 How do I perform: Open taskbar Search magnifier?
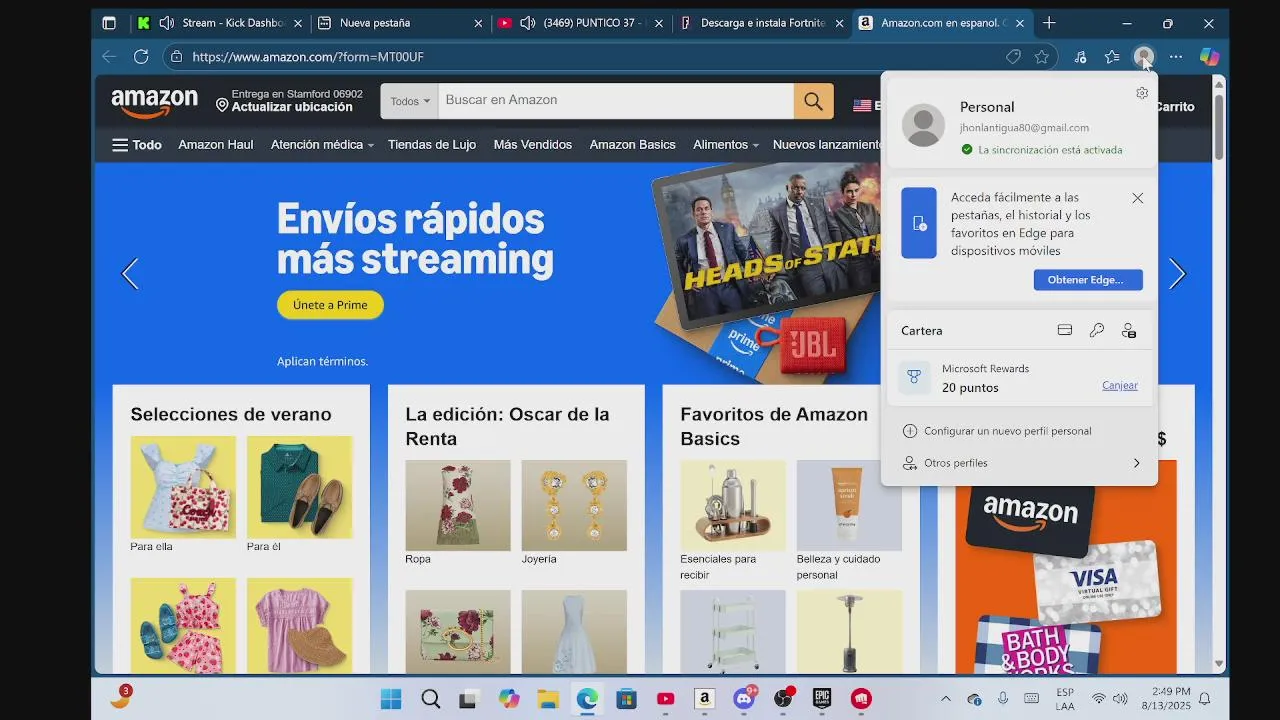pos(430,699)
